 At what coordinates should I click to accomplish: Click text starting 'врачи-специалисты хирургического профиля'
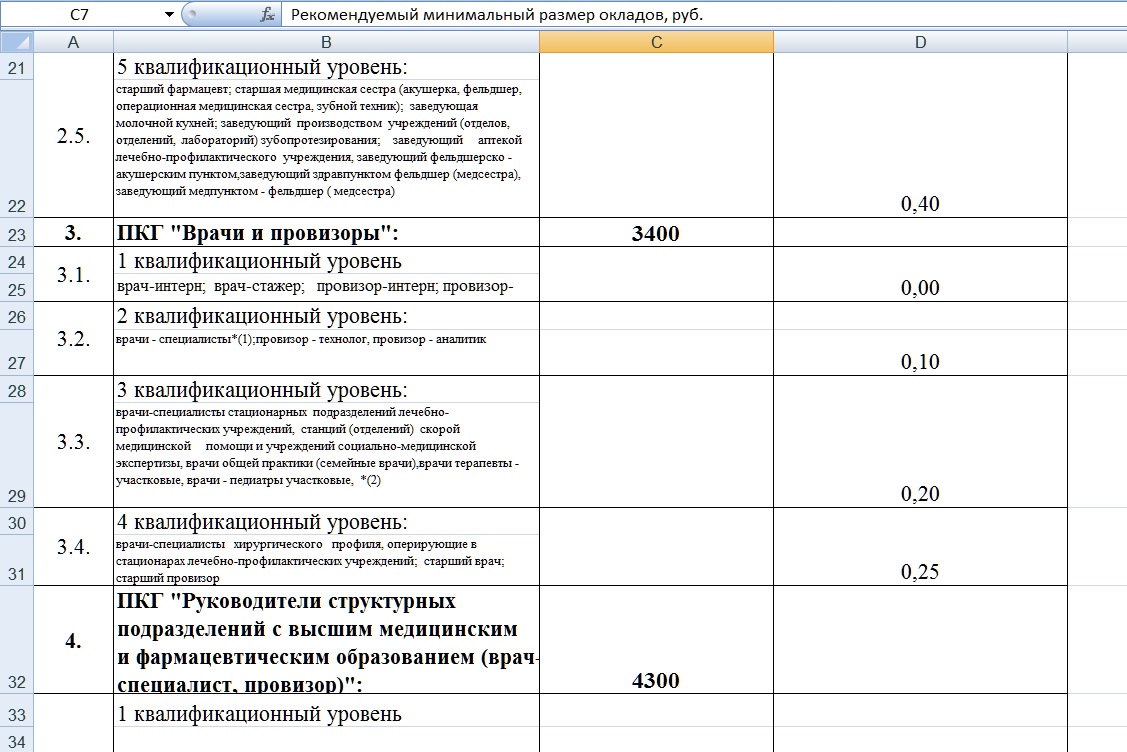point(310,561)
